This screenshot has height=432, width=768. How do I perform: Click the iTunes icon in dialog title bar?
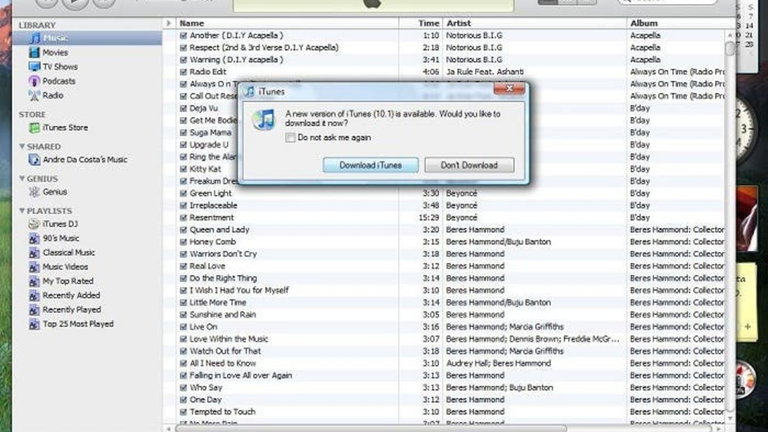(249, 92)
